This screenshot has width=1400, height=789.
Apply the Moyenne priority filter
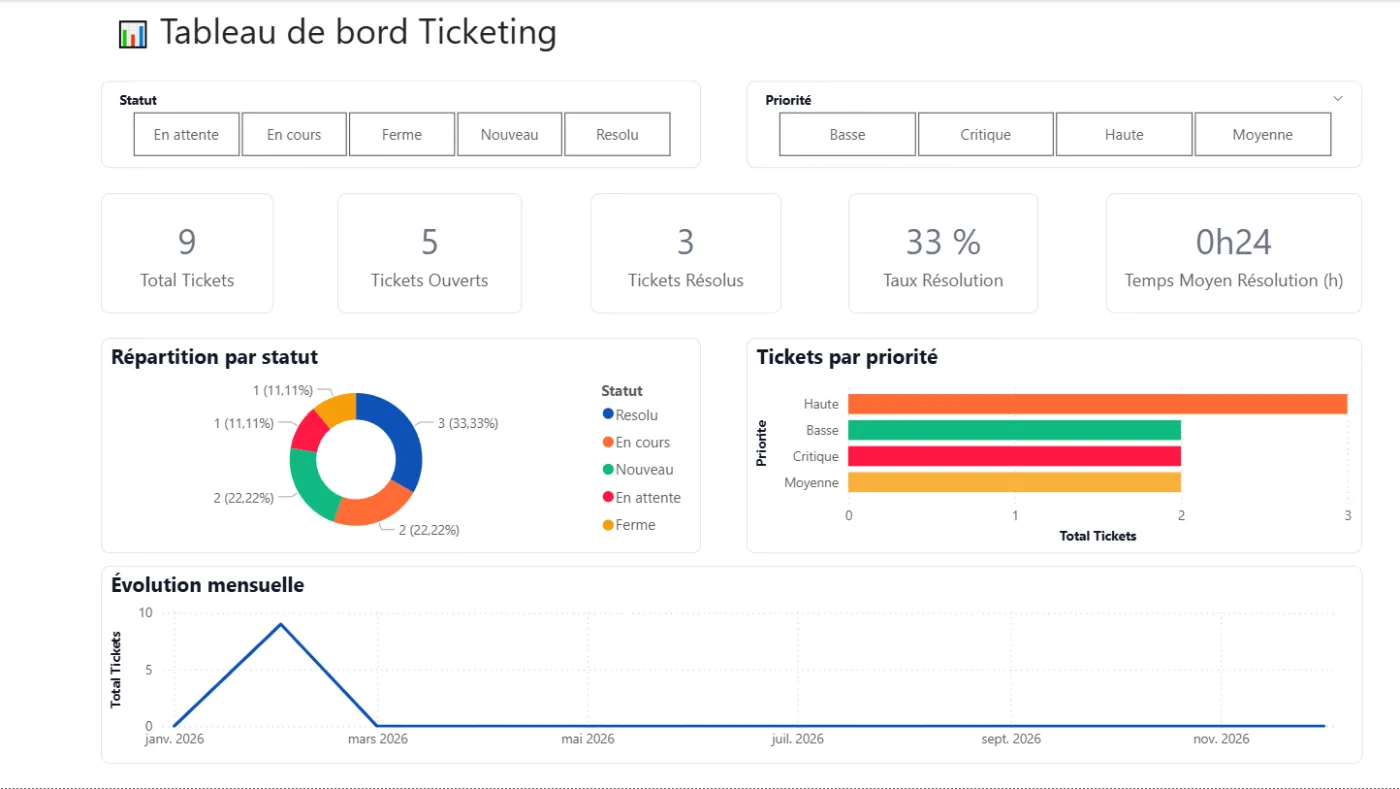tap(1263, 134)
